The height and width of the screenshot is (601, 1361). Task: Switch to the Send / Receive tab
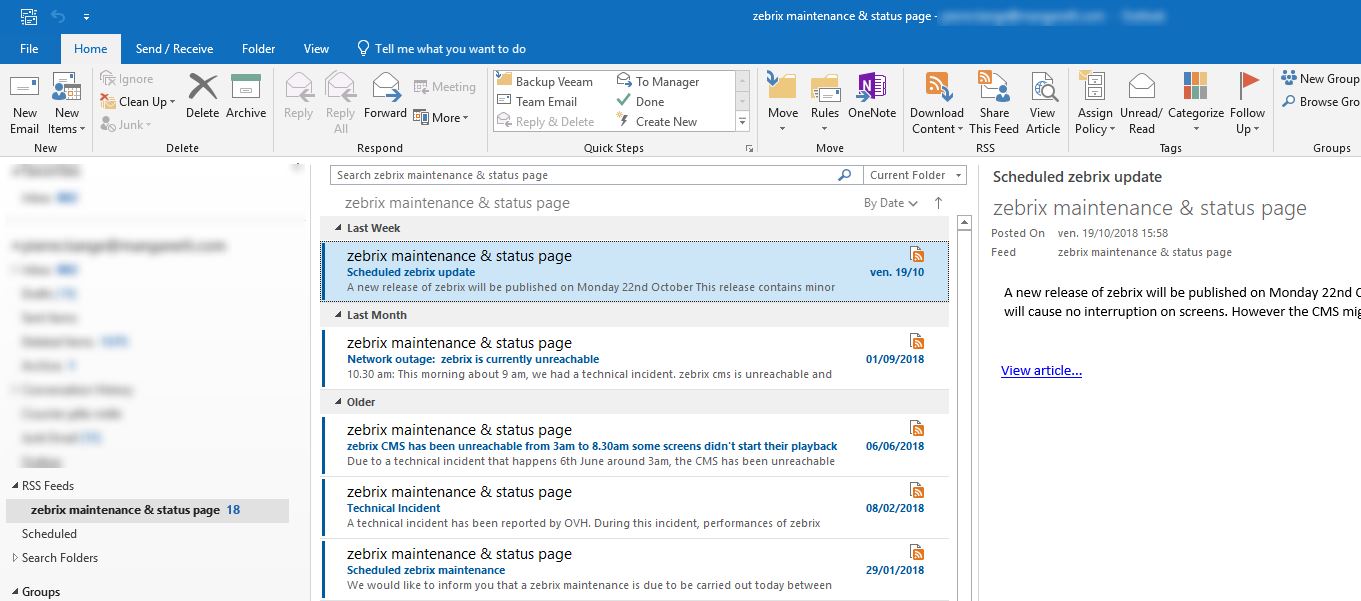coord(174,48)
